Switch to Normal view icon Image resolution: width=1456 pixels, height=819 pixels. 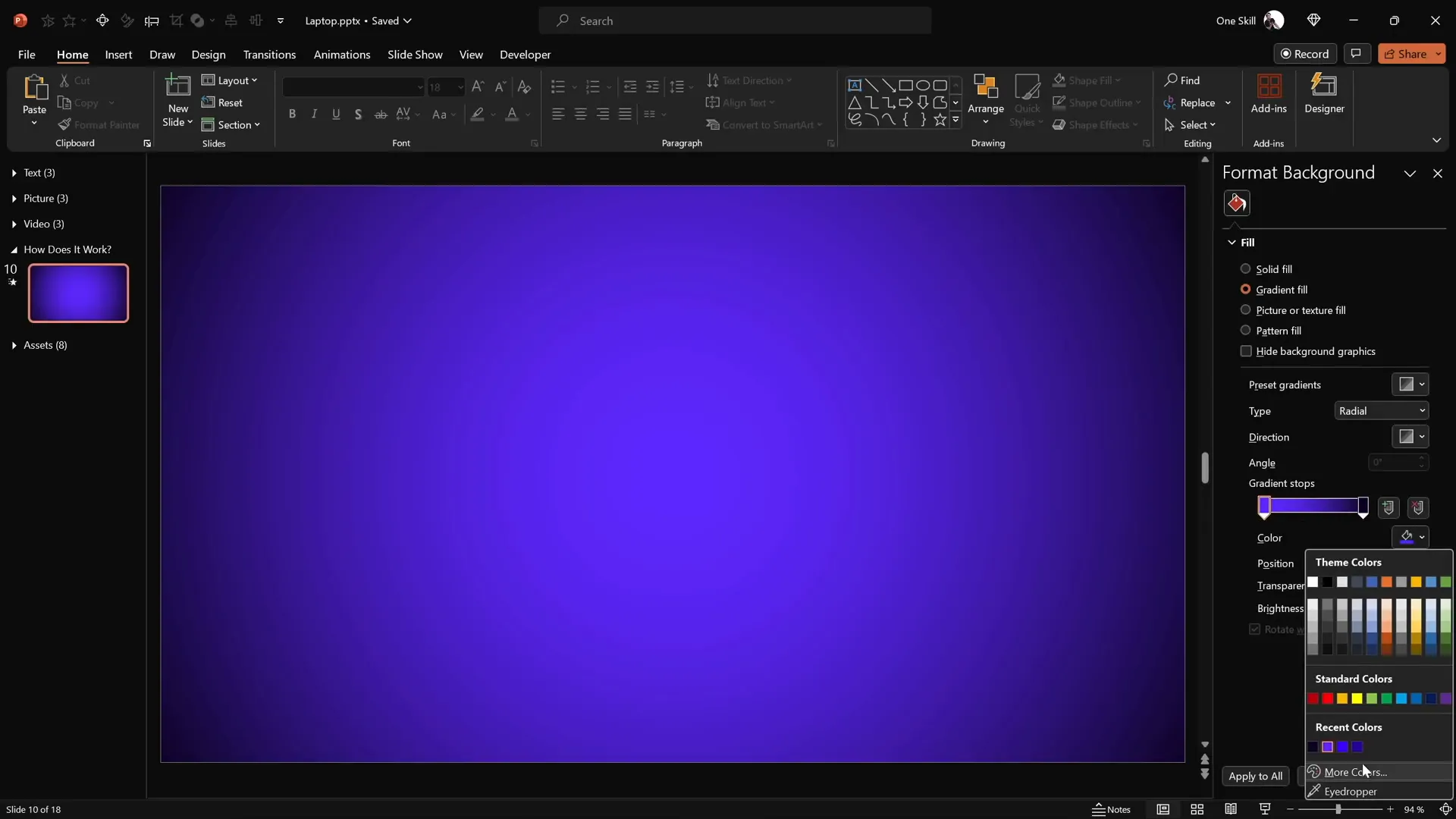pyautogui.click(x=1163, y=809)
